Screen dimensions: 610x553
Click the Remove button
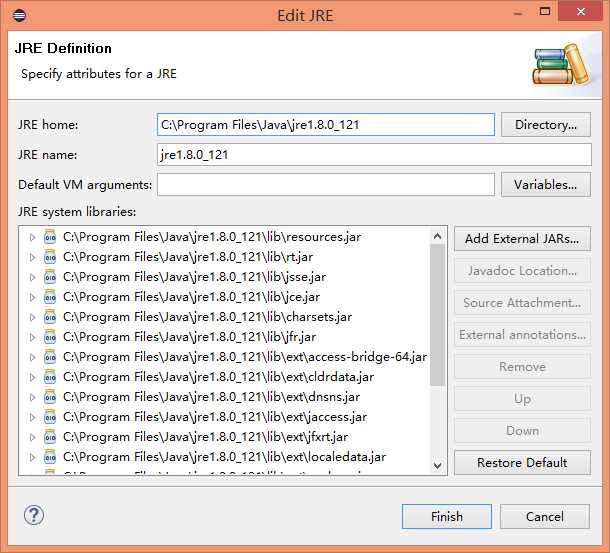pyautogui.click(x=522, y=367)
